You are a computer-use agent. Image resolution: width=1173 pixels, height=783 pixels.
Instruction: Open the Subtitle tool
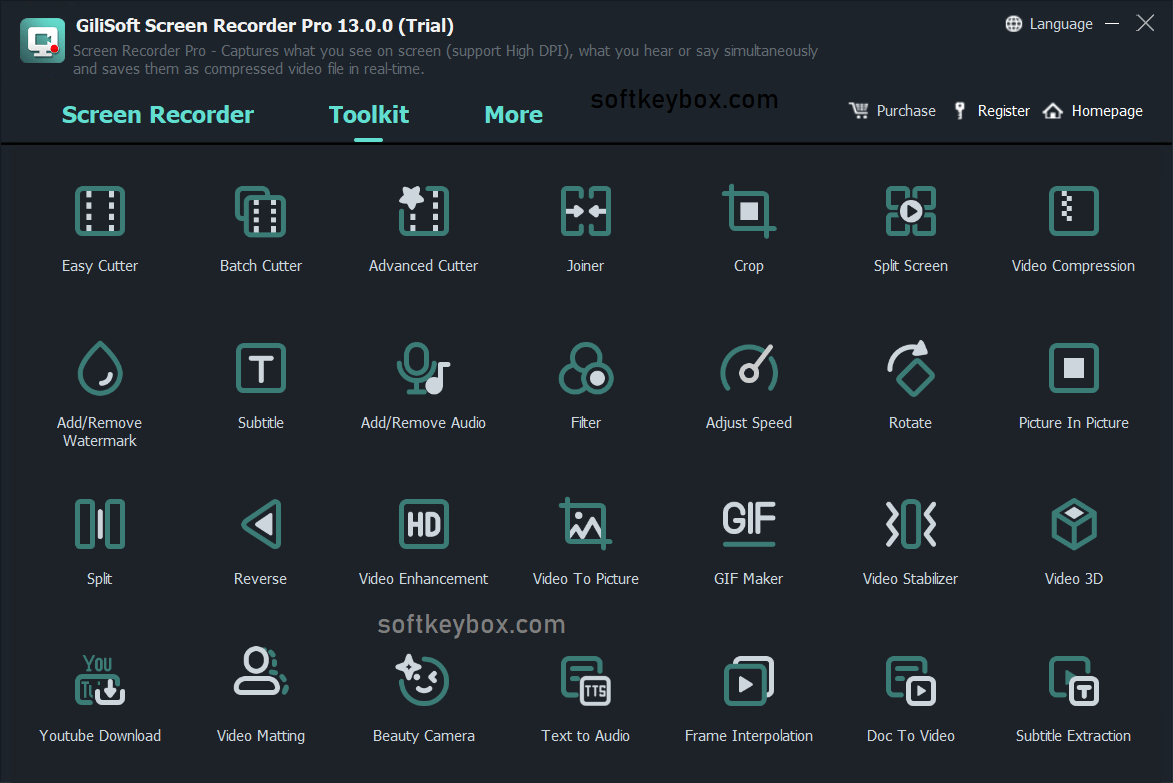[260, 385]
